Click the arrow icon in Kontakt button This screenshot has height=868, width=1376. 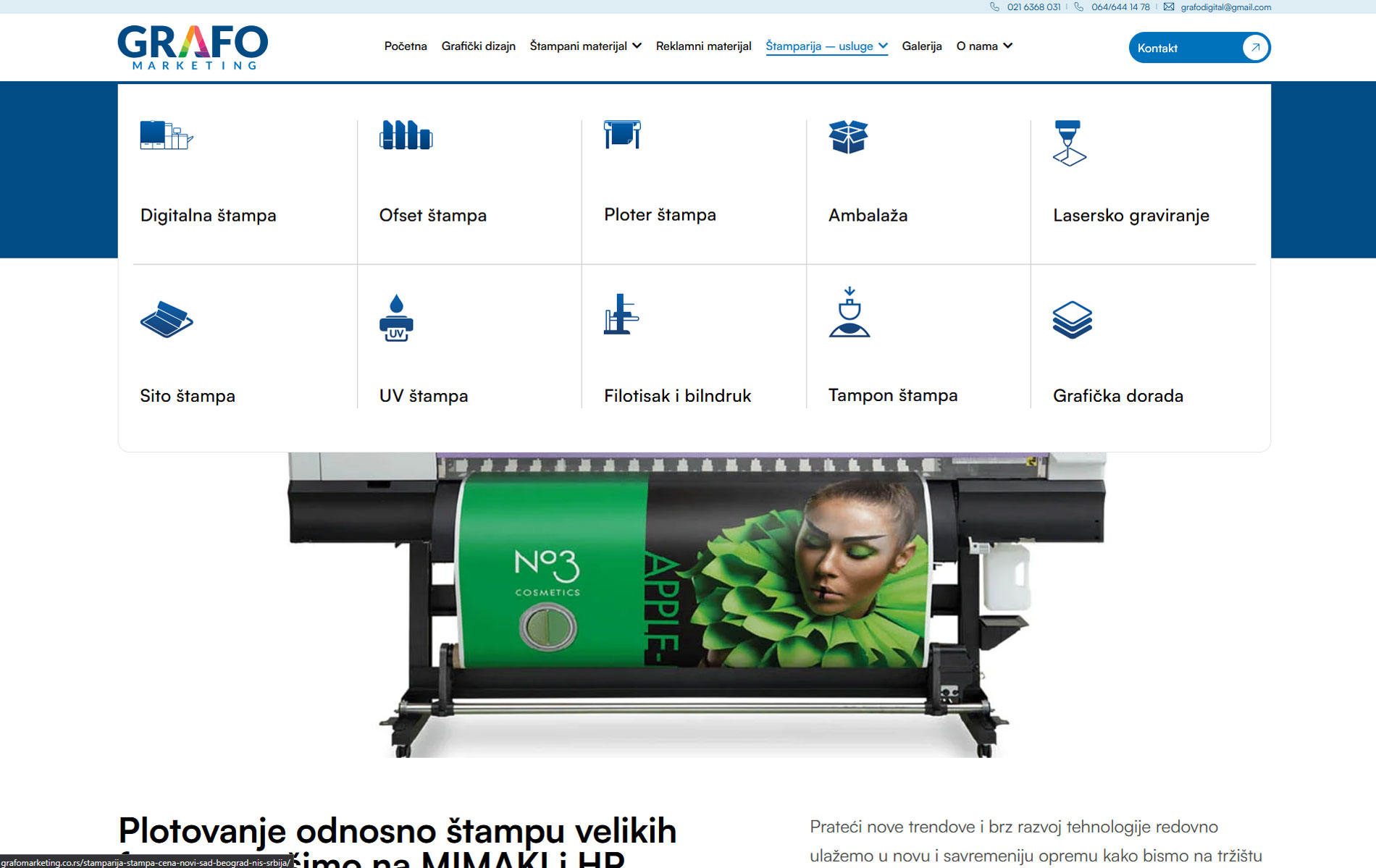[x=1255, y=48]
